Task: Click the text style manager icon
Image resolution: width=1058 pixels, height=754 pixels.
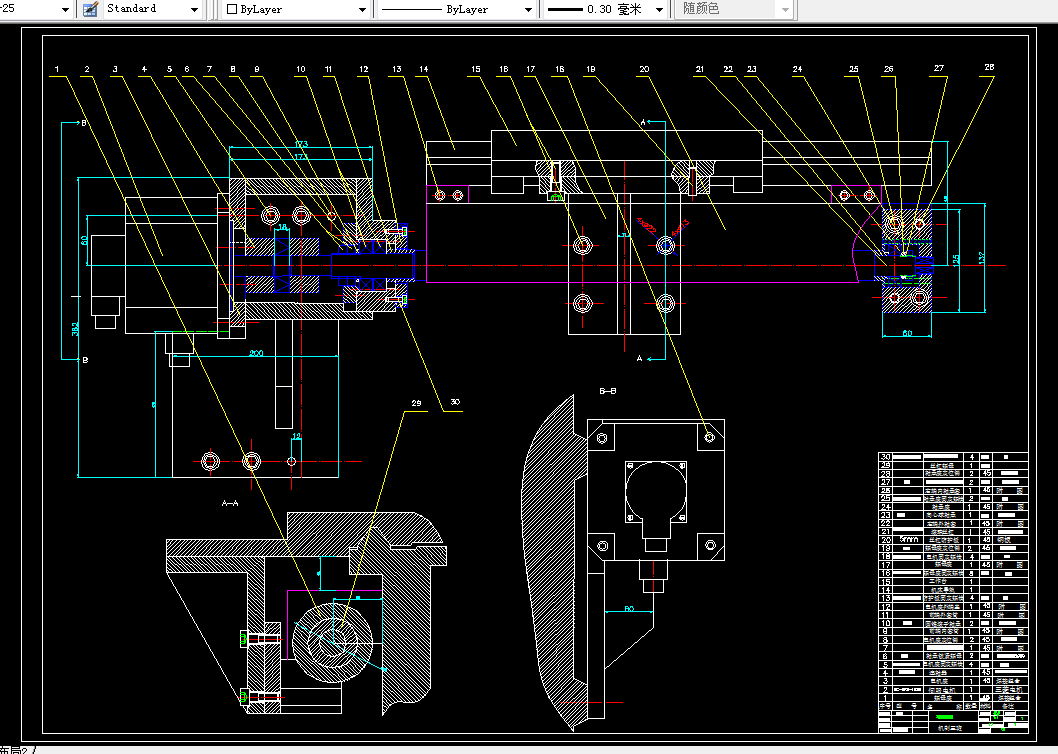Action: pyautogui.click(x=90, y=9)
